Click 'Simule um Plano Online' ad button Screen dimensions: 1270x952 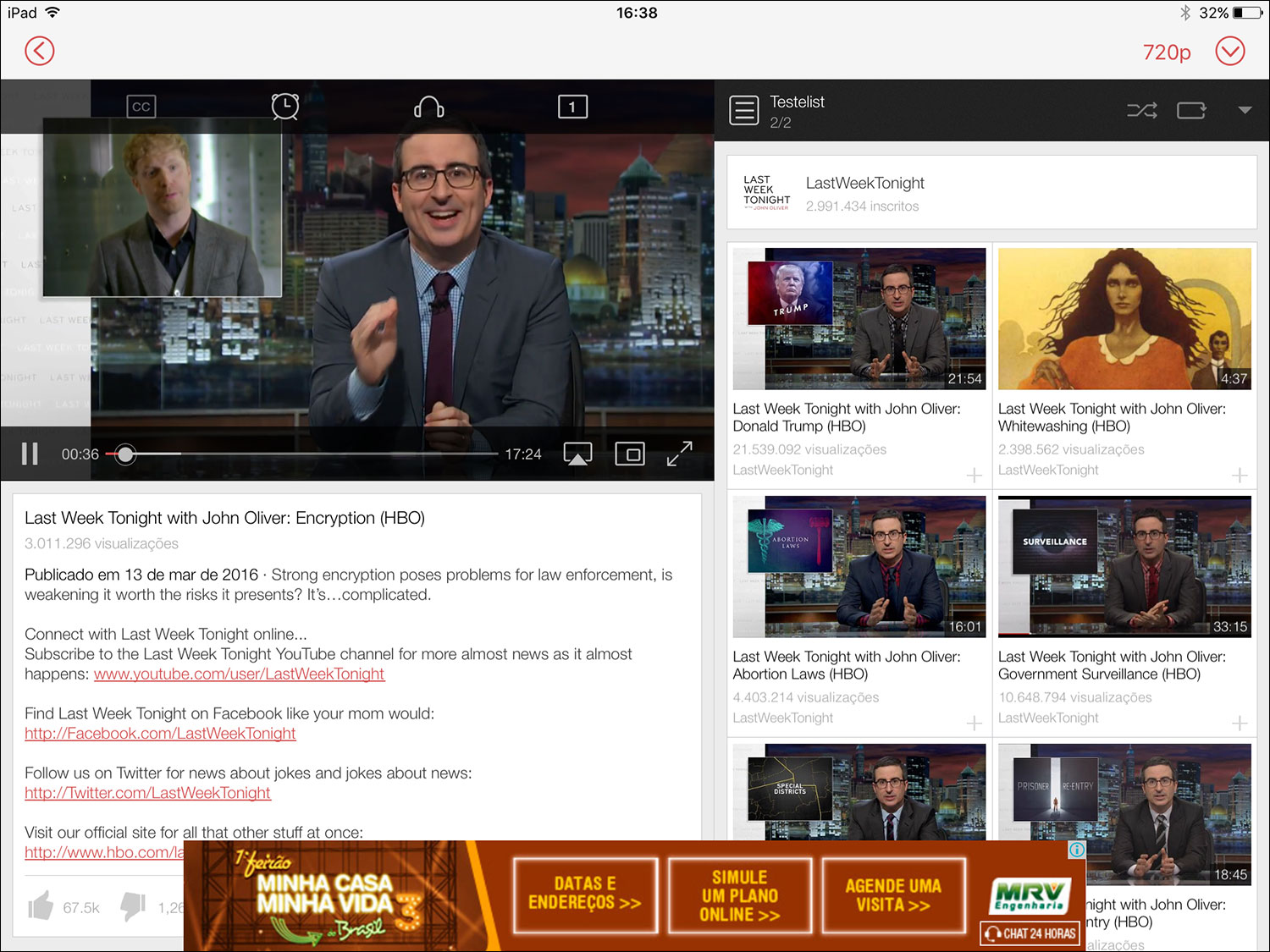(x=740, y=894)
